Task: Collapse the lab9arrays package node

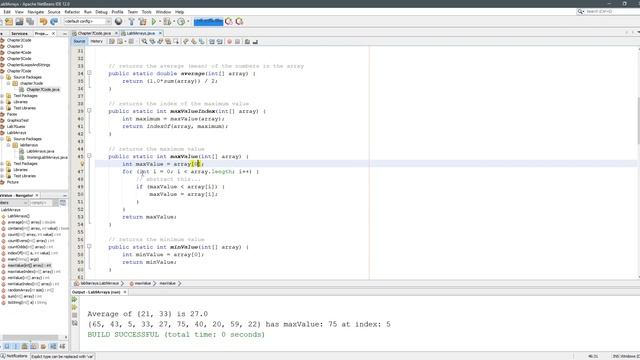Action: [x=9, y=145]
